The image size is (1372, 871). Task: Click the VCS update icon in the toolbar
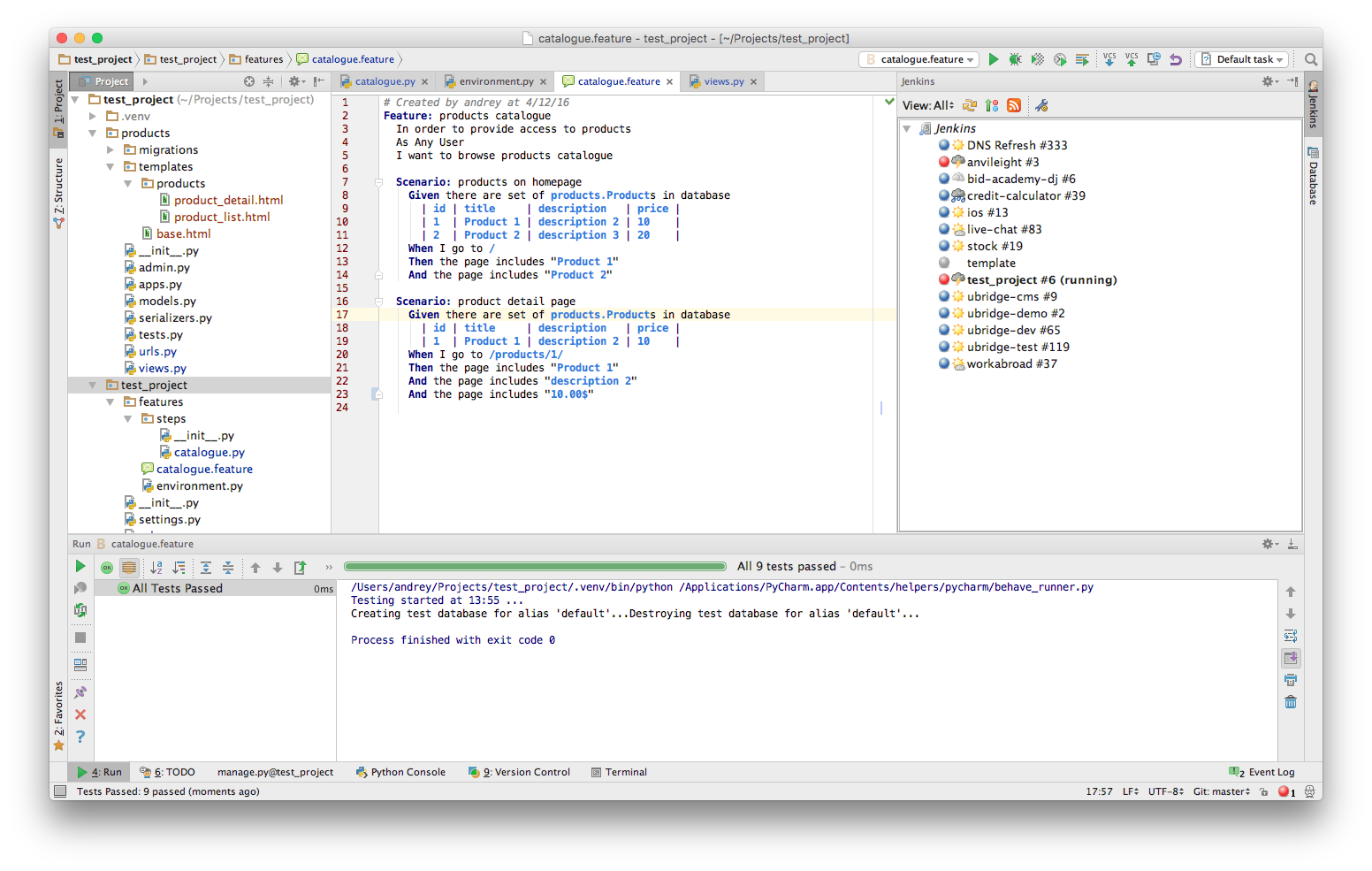click(x=1109, y=59)
